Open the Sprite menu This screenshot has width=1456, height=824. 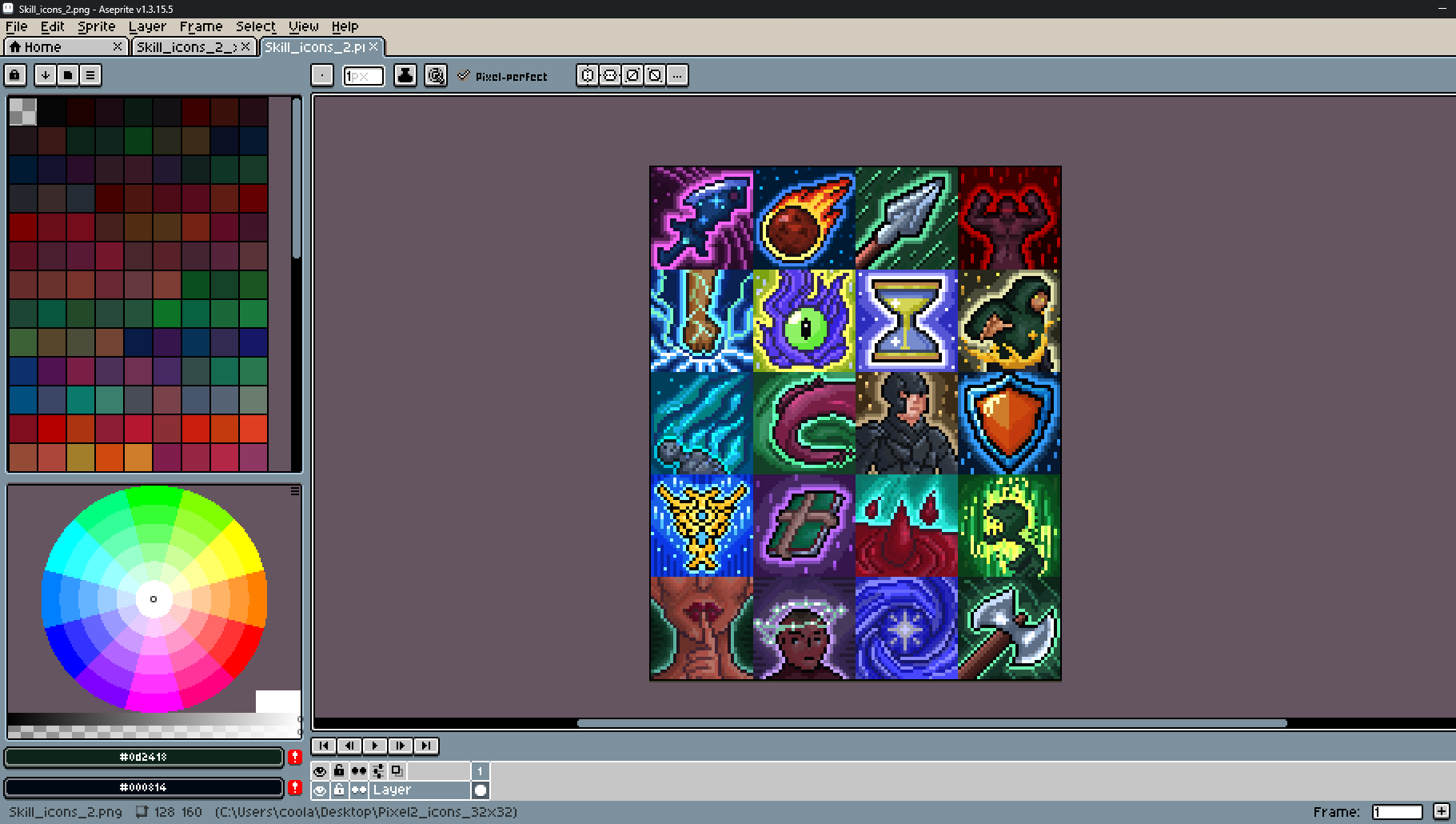(97, 26)
